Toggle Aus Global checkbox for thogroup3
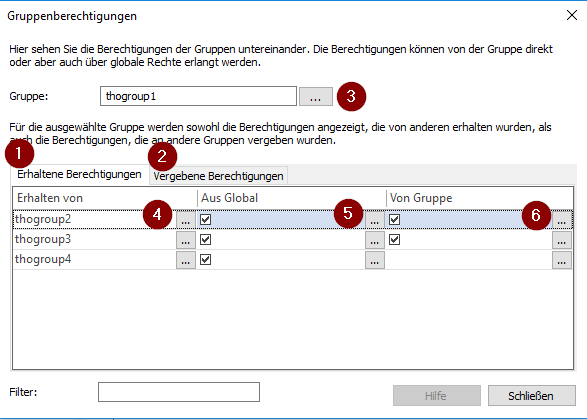This screenshot has height=420, width=587. click(x=206, y=240)
